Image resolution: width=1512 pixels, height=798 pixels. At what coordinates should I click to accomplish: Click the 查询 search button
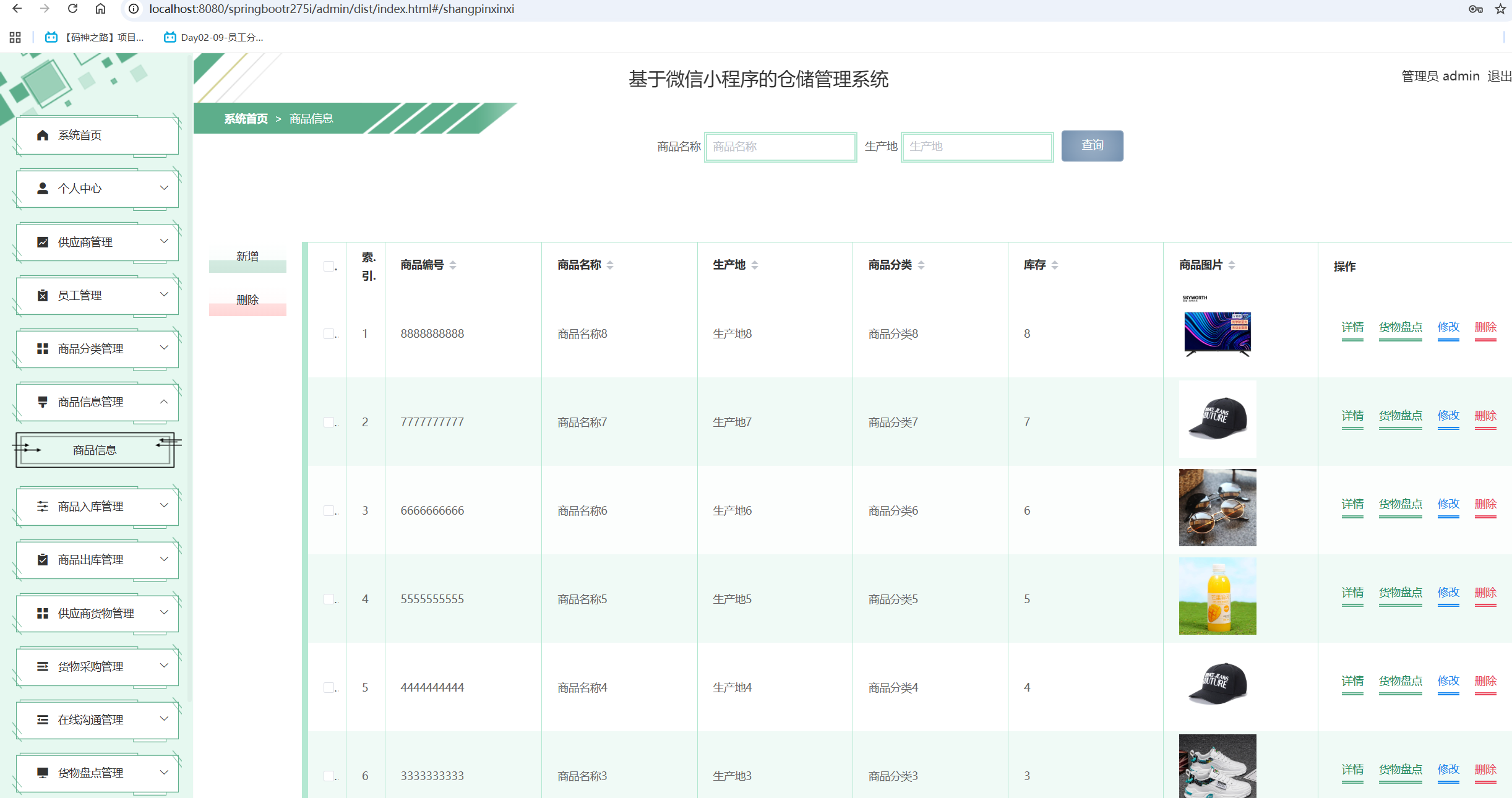click(1091, 146)
